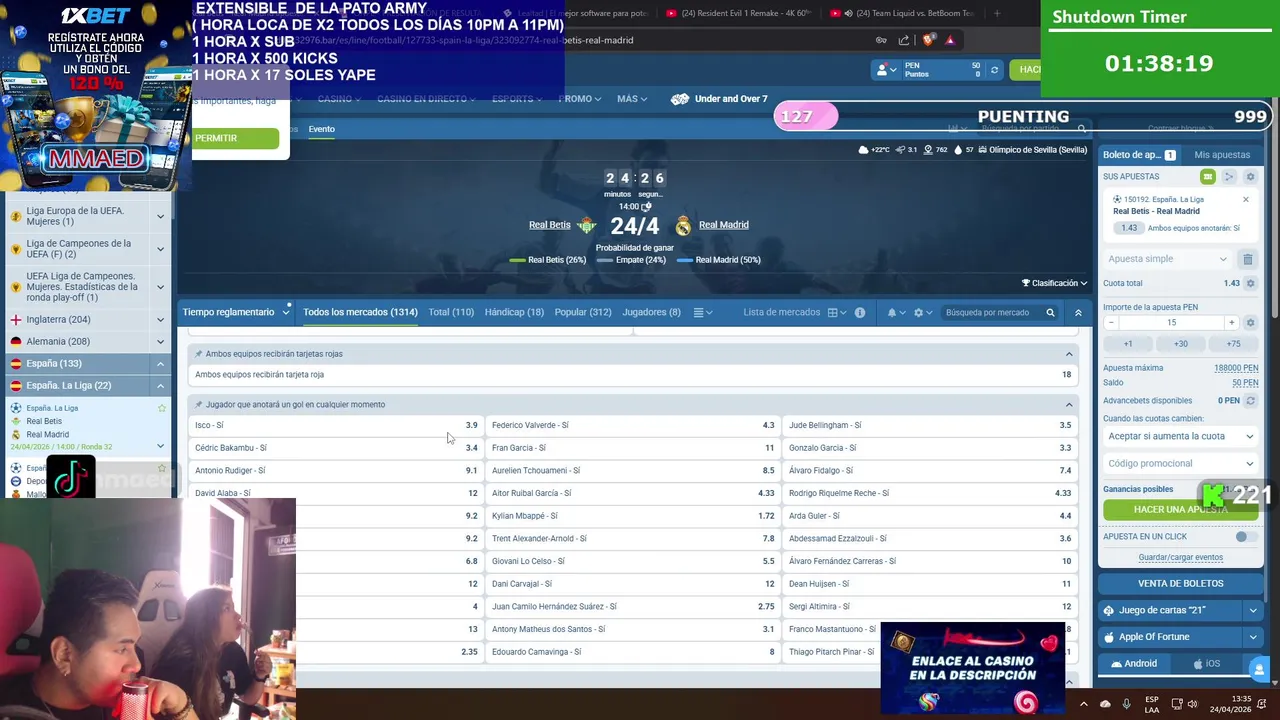Remove Real Betis - Real Madrid bet from slip
Viewport: 1280px width, 720px height.
[x=1246, y=199]
